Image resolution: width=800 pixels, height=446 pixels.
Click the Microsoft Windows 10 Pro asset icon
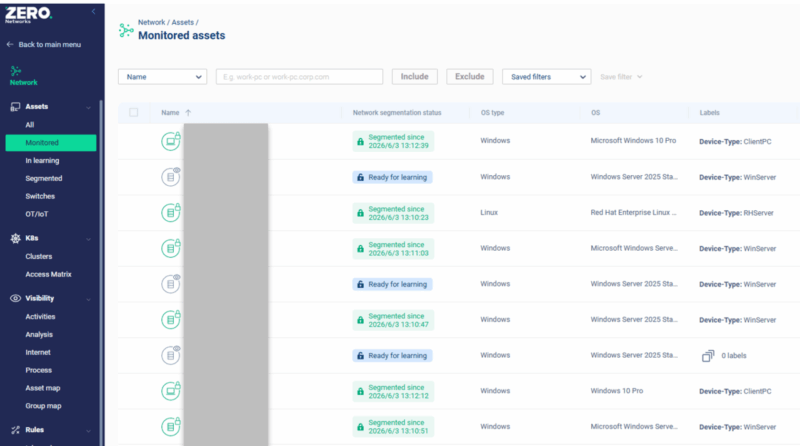pyautogui.click(x=171, y=141)
